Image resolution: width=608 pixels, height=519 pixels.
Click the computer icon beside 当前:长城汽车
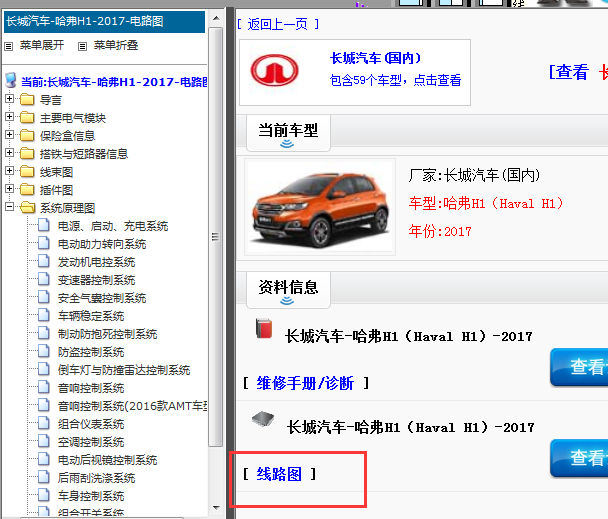(x=11, y=81)
